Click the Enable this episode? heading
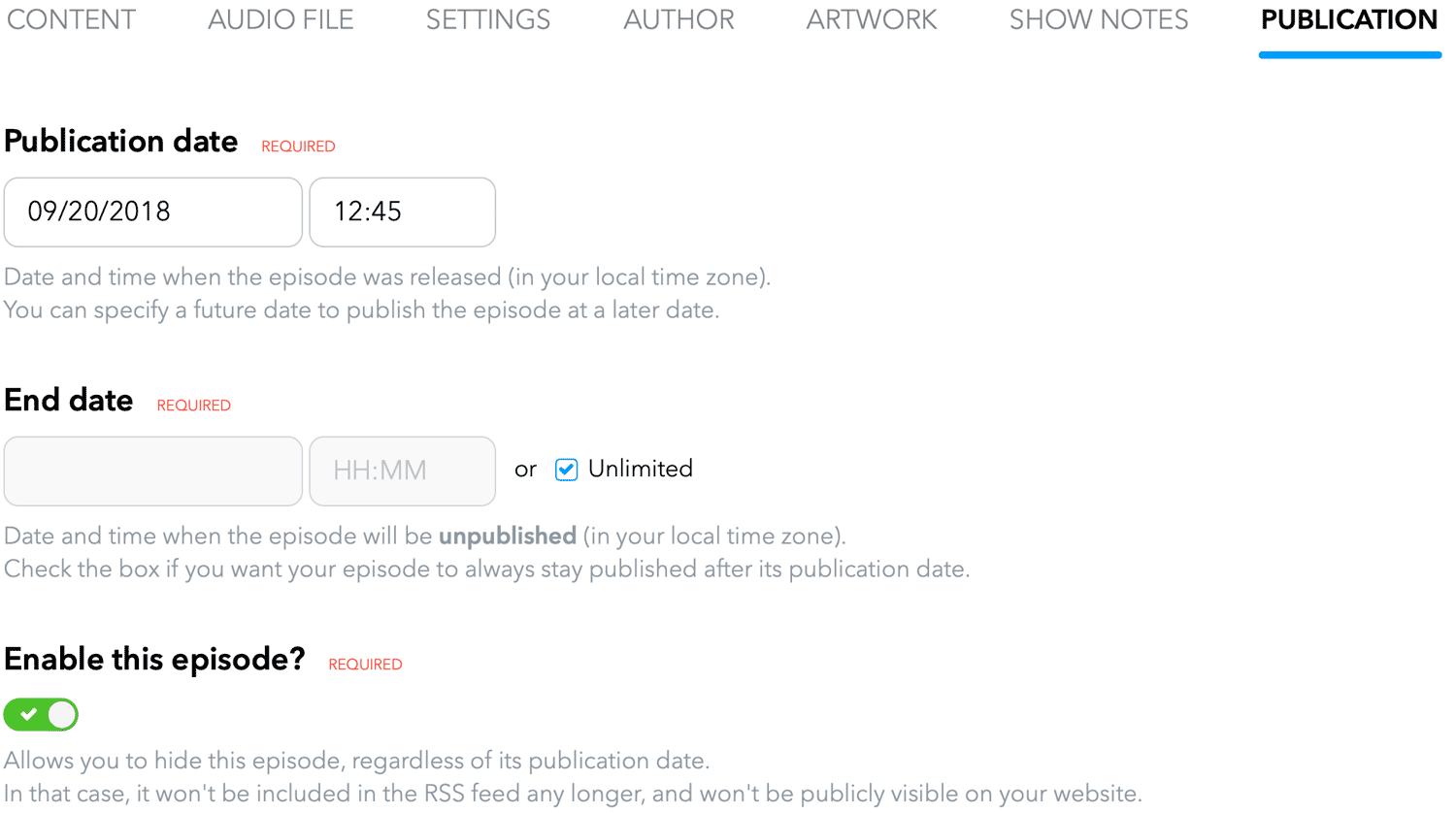Screen dimensions: 1456x813 (154, 660)
